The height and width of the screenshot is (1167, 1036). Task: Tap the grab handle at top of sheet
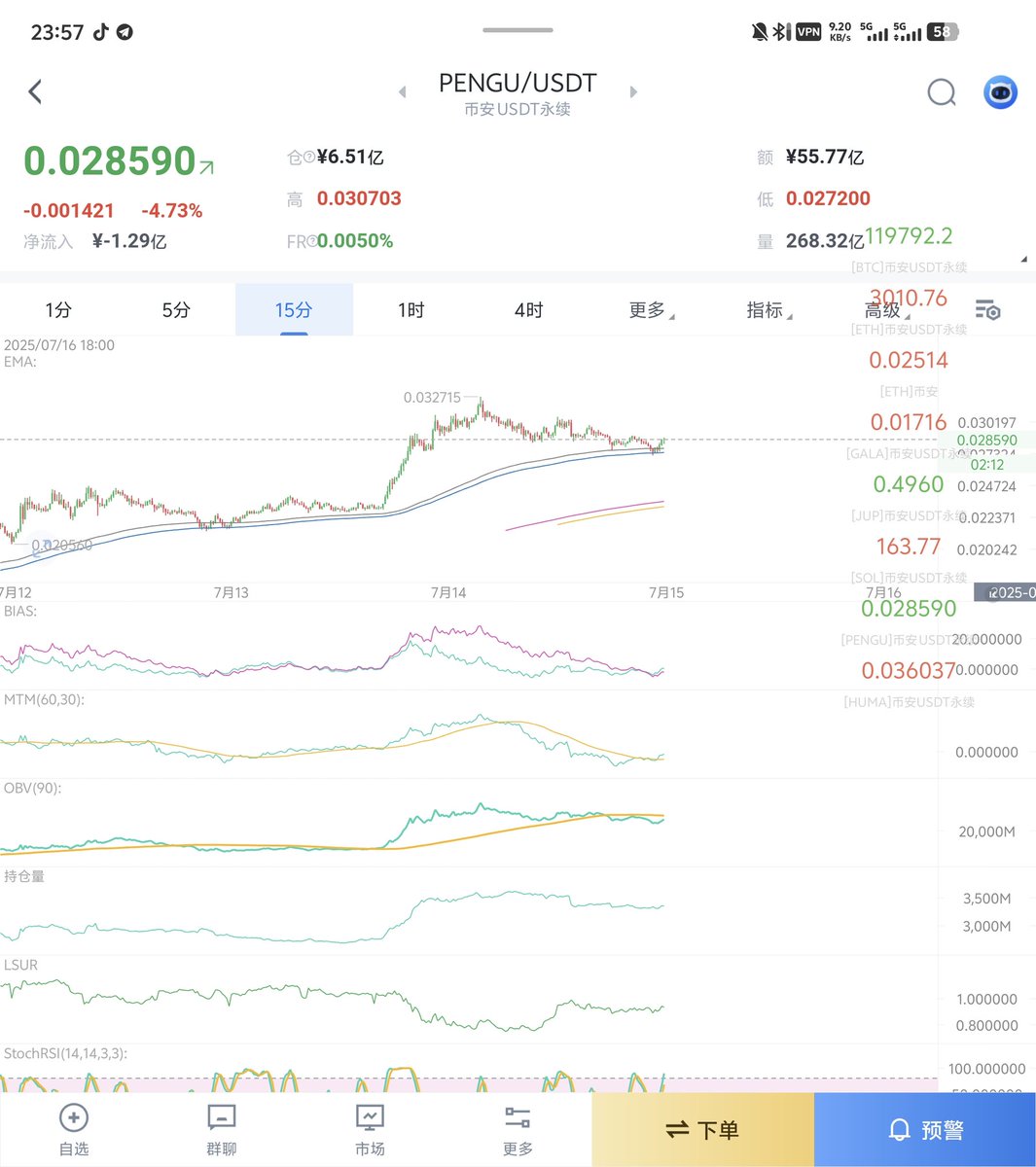pyautogui.click(x=518, y=30)
